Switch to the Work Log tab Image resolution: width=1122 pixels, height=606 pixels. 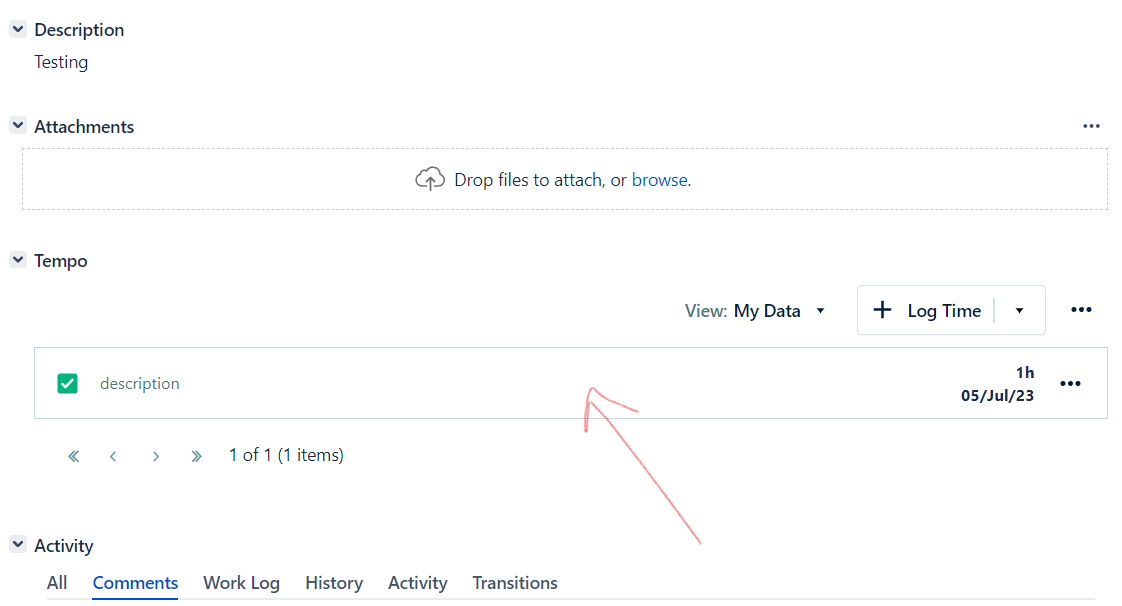point(241,583)
